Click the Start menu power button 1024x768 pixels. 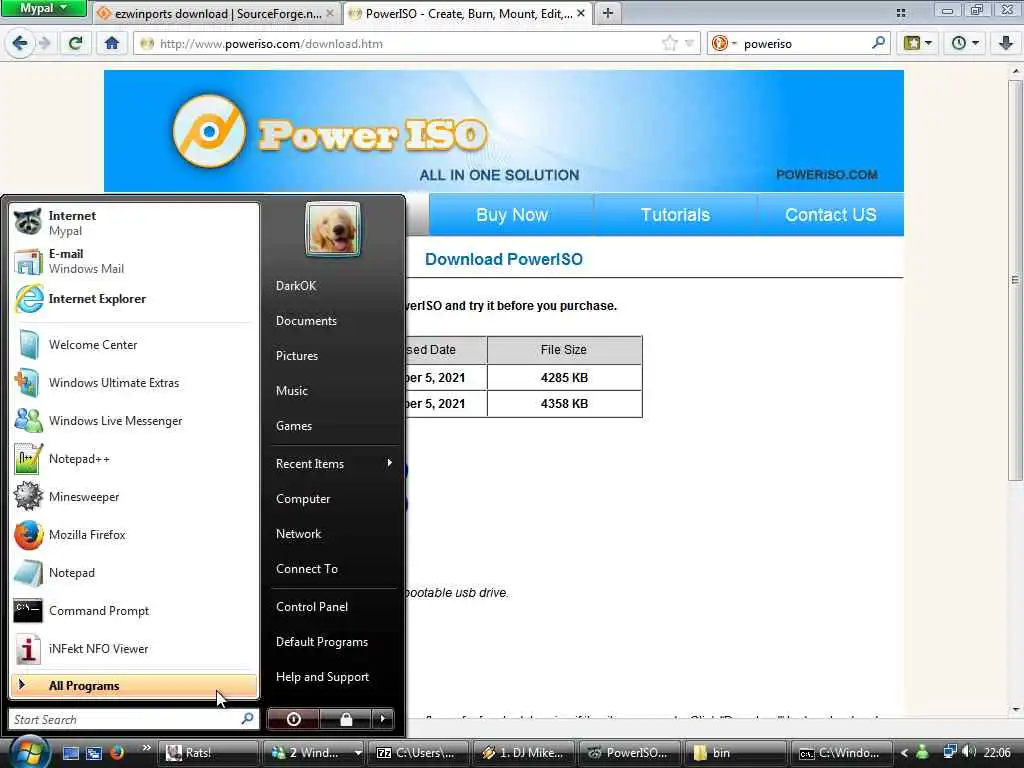[x=293, y=719]
